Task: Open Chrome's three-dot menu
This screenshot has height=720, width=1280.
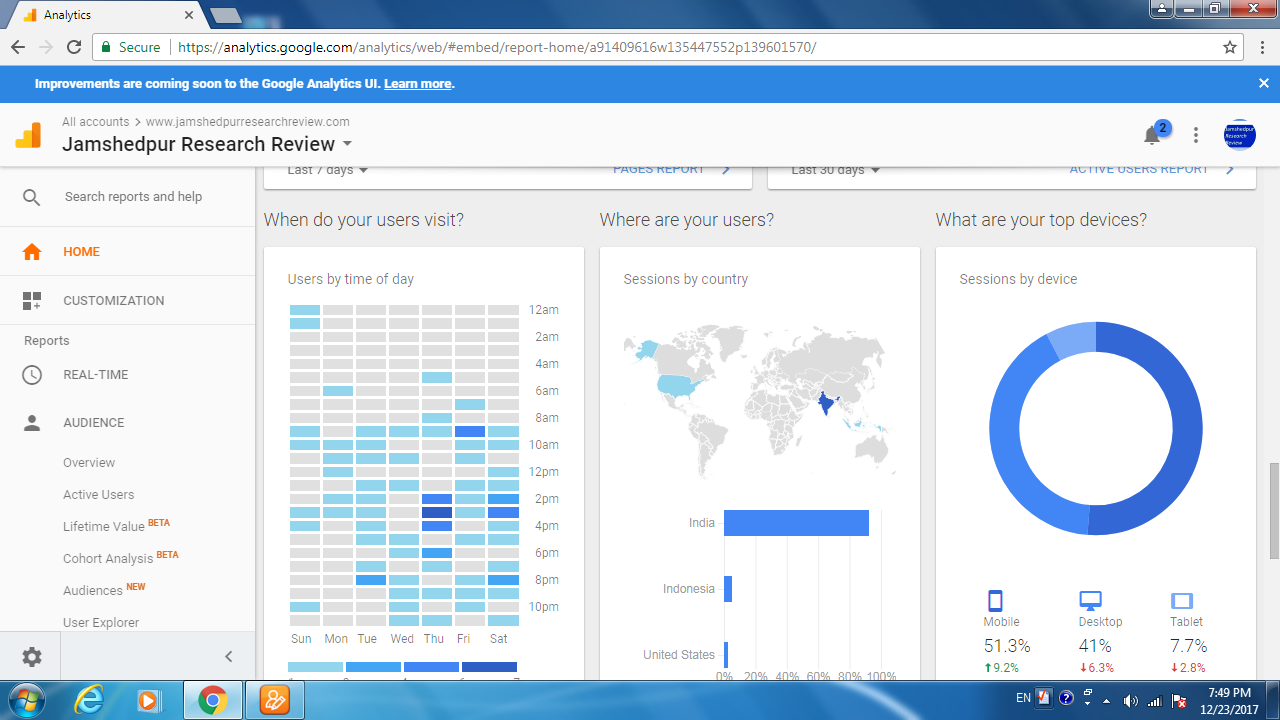Action: (1263, 47)
